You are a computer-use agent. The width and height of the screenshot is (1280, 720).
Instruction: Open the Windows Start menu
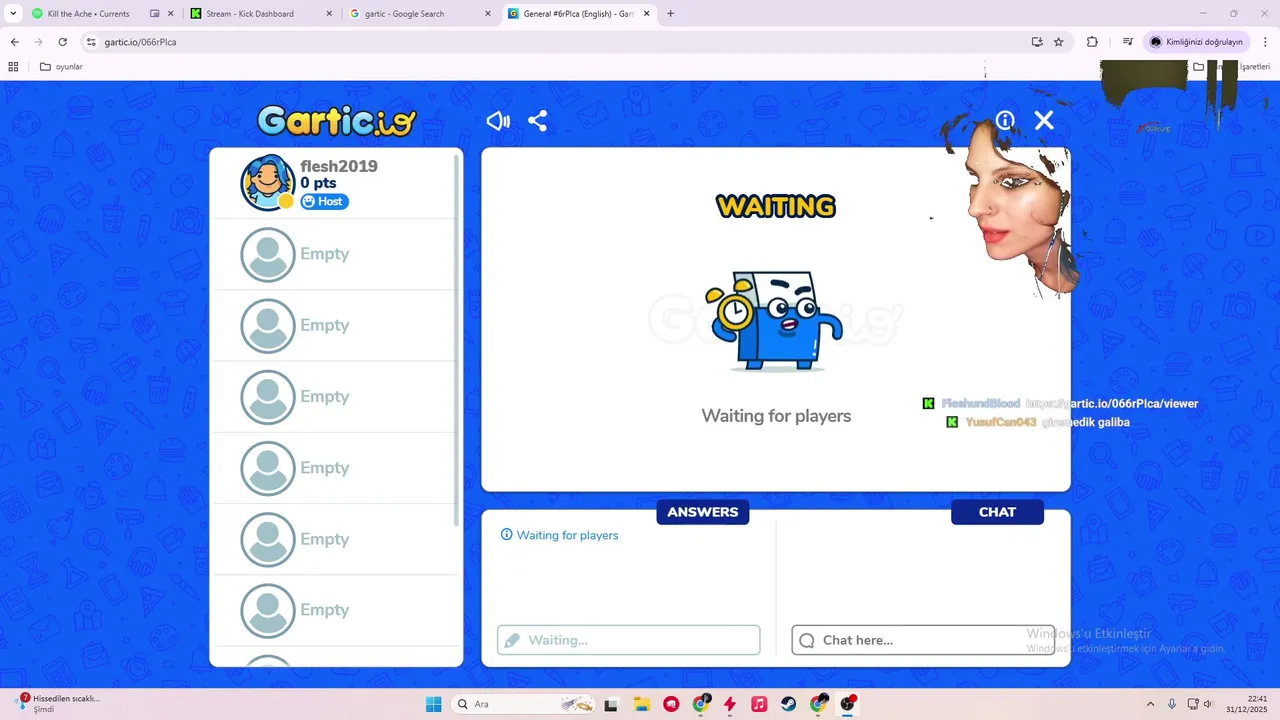tap(433, 704)
